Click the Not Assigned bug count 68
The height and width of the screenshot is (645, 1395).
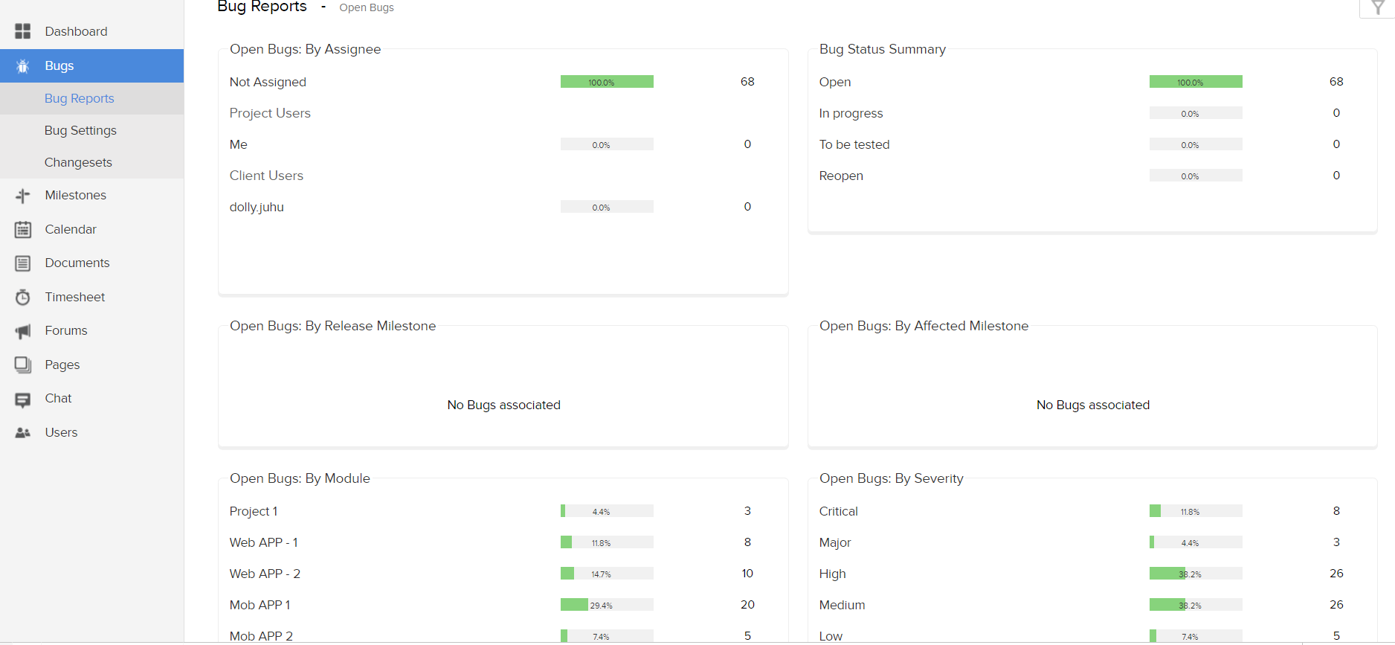tap(747, 82)
